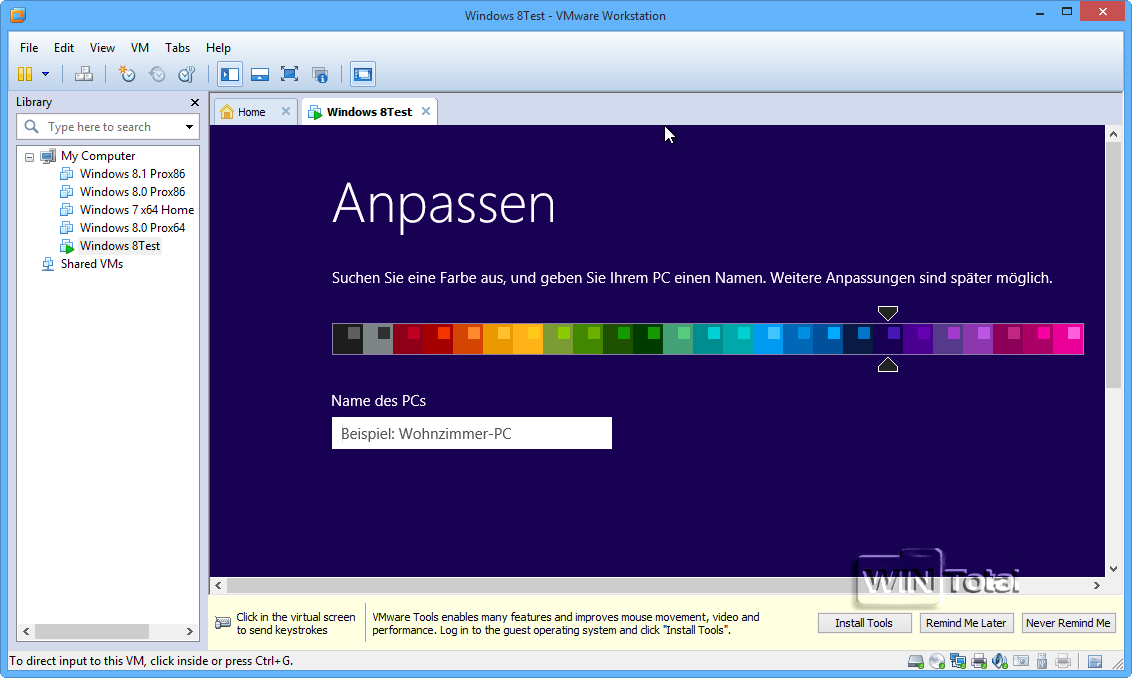Click the selected indigo color swatch
1132x678 pixels.
[887, 339]
